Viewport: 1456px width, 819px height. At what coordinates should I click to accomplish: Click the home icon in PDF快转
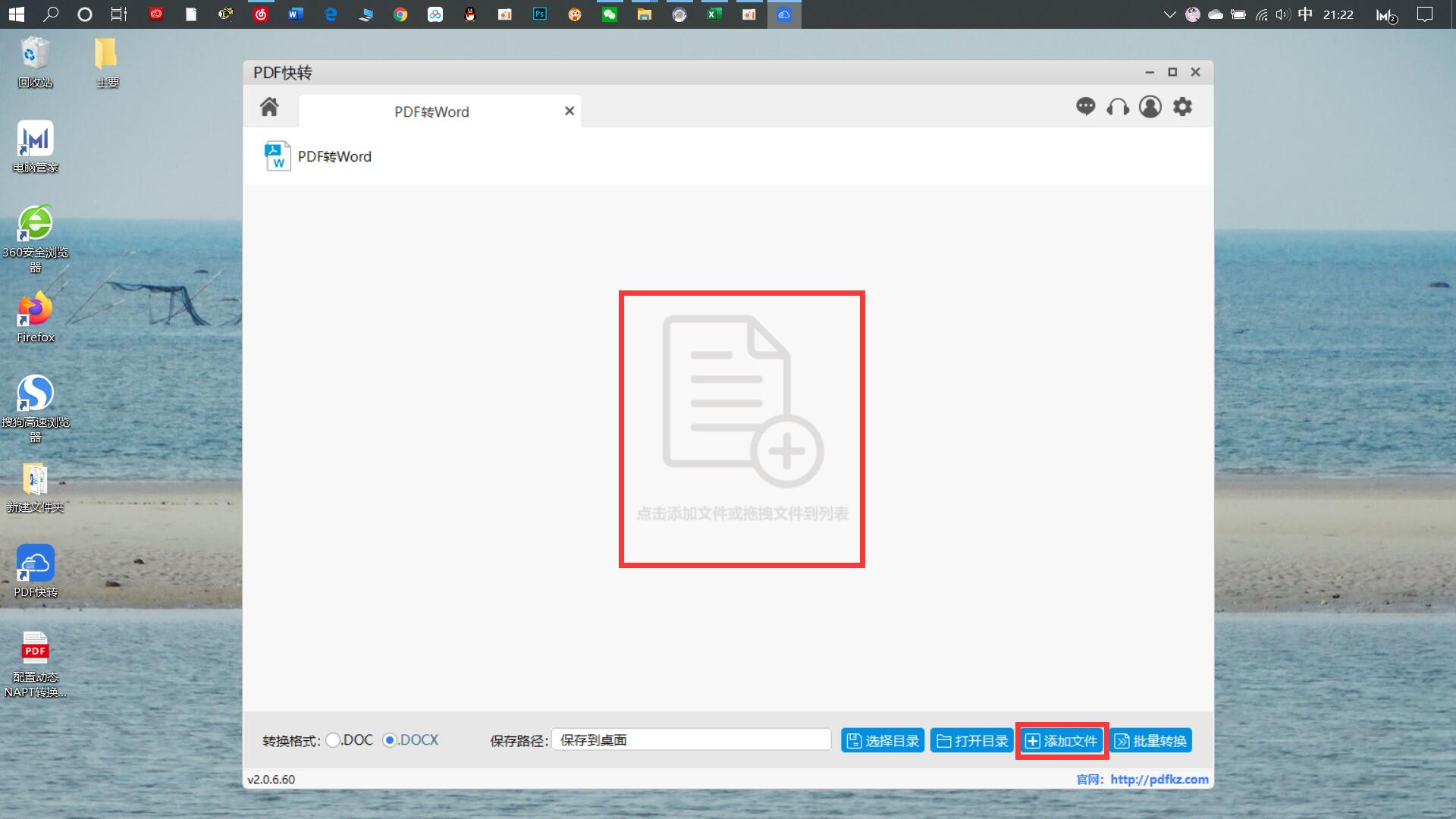tap(269, 108)
